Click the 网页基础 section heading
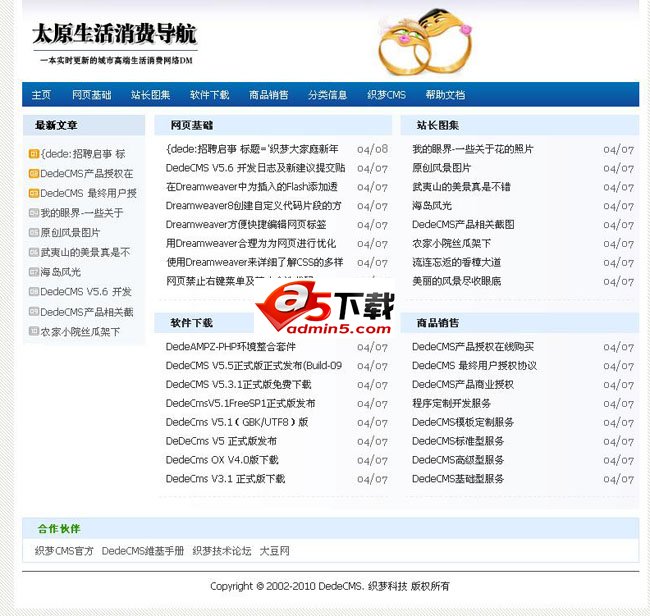 point(192,125)
